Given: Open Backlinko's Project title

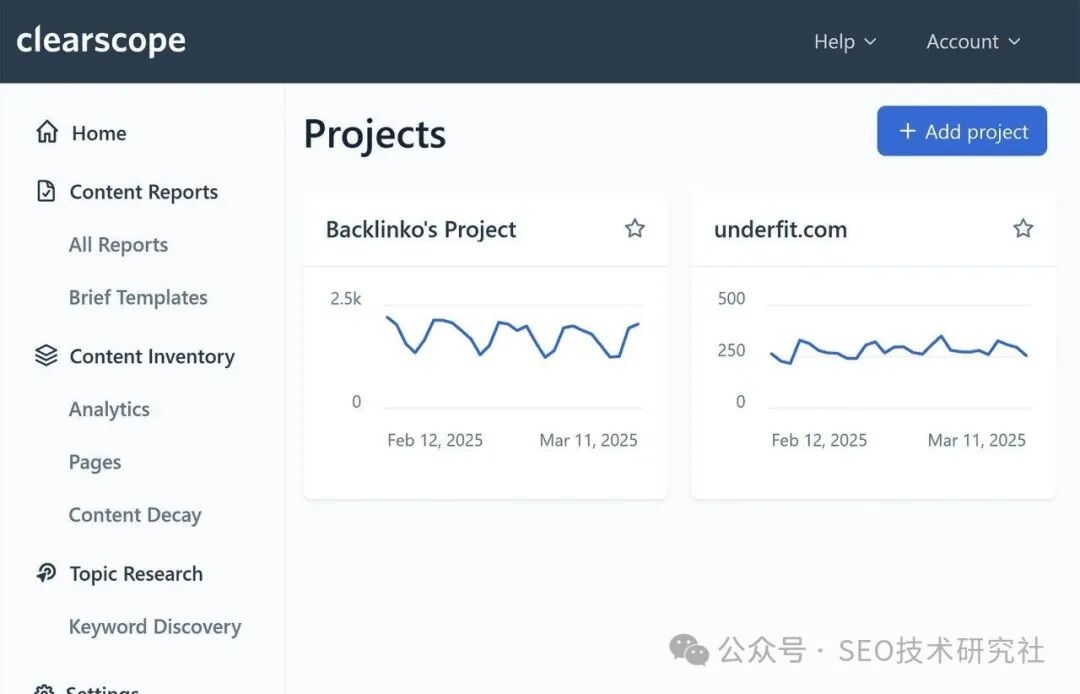Looking at the screenshot, I should pyautogui.click(x=421, y=229).
